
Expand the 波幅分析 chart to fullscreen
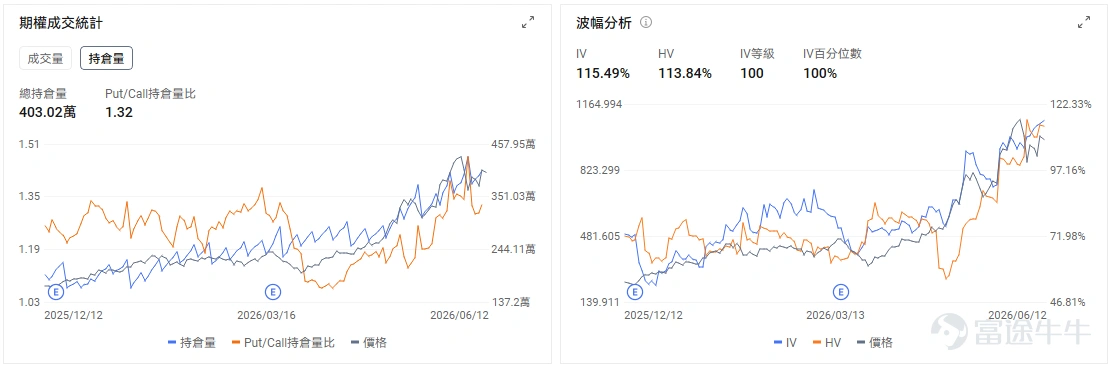click(1084, 23)
